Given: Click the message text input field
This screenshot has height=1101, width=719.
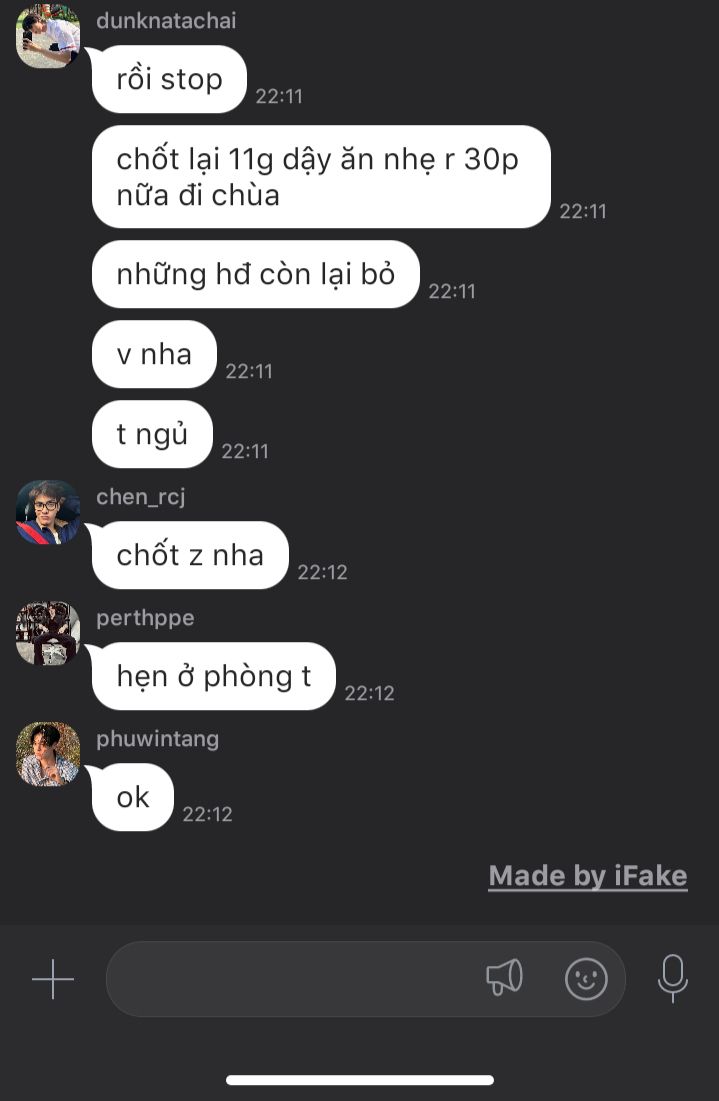Looking at the screenshot, I should [365, 979].
